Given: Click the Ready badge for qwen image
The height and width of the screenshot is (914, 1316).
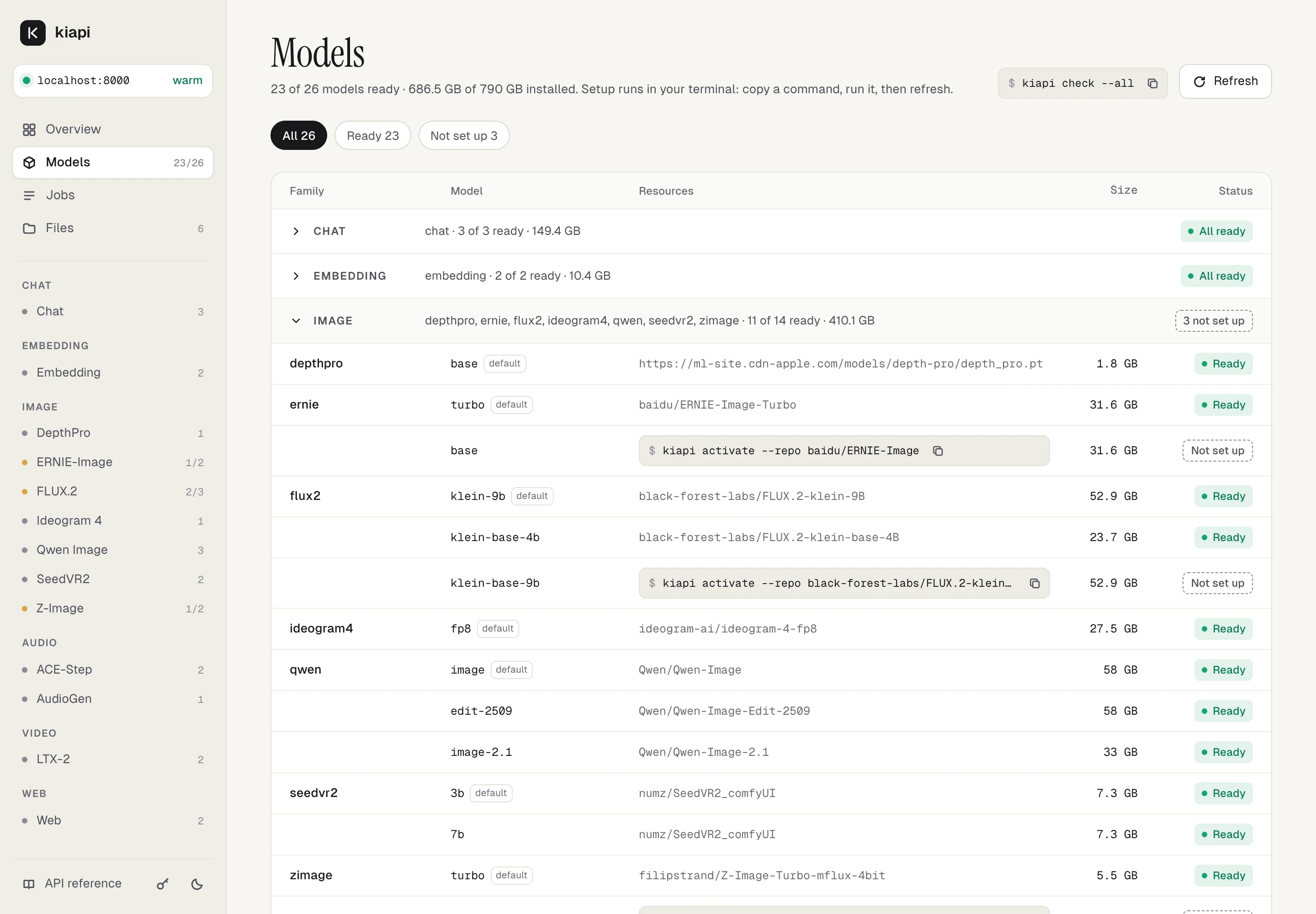Looking at the screenshot, I should [1224, 670].
